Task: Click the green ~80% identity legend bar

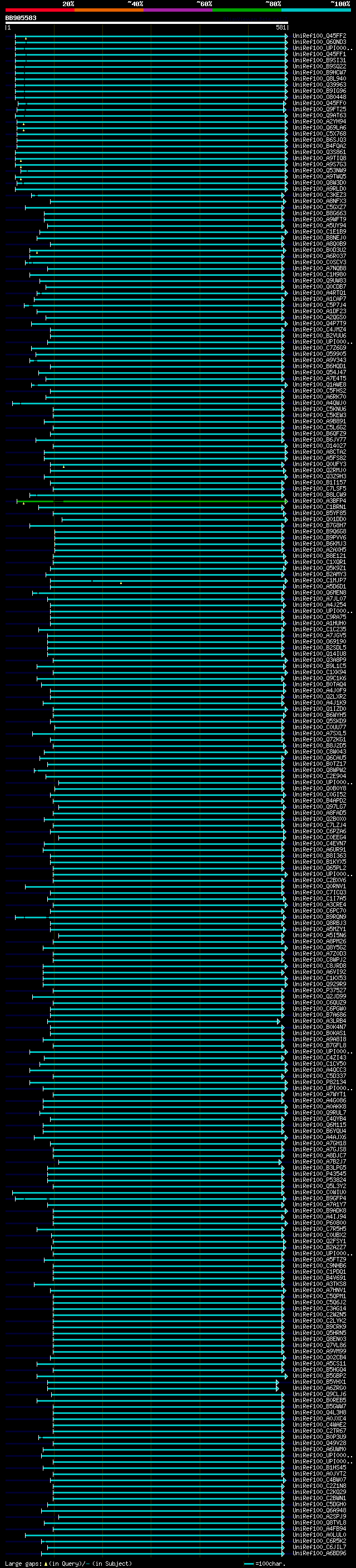Action: click(x=247, y=10)
